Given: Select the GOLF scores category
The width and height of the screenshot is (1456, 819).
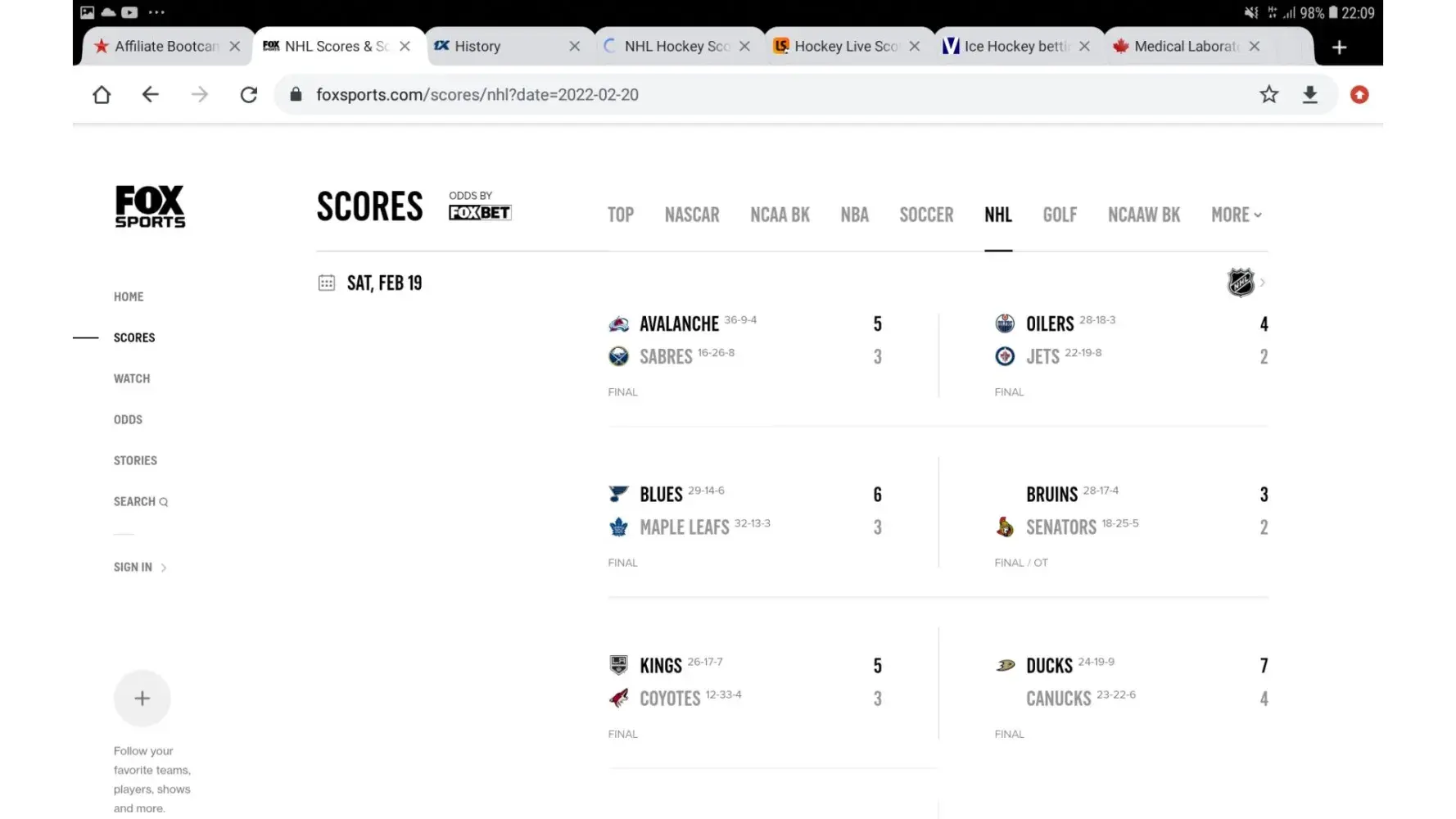Looking at the screenshot, I should [x=1060, y=215].
